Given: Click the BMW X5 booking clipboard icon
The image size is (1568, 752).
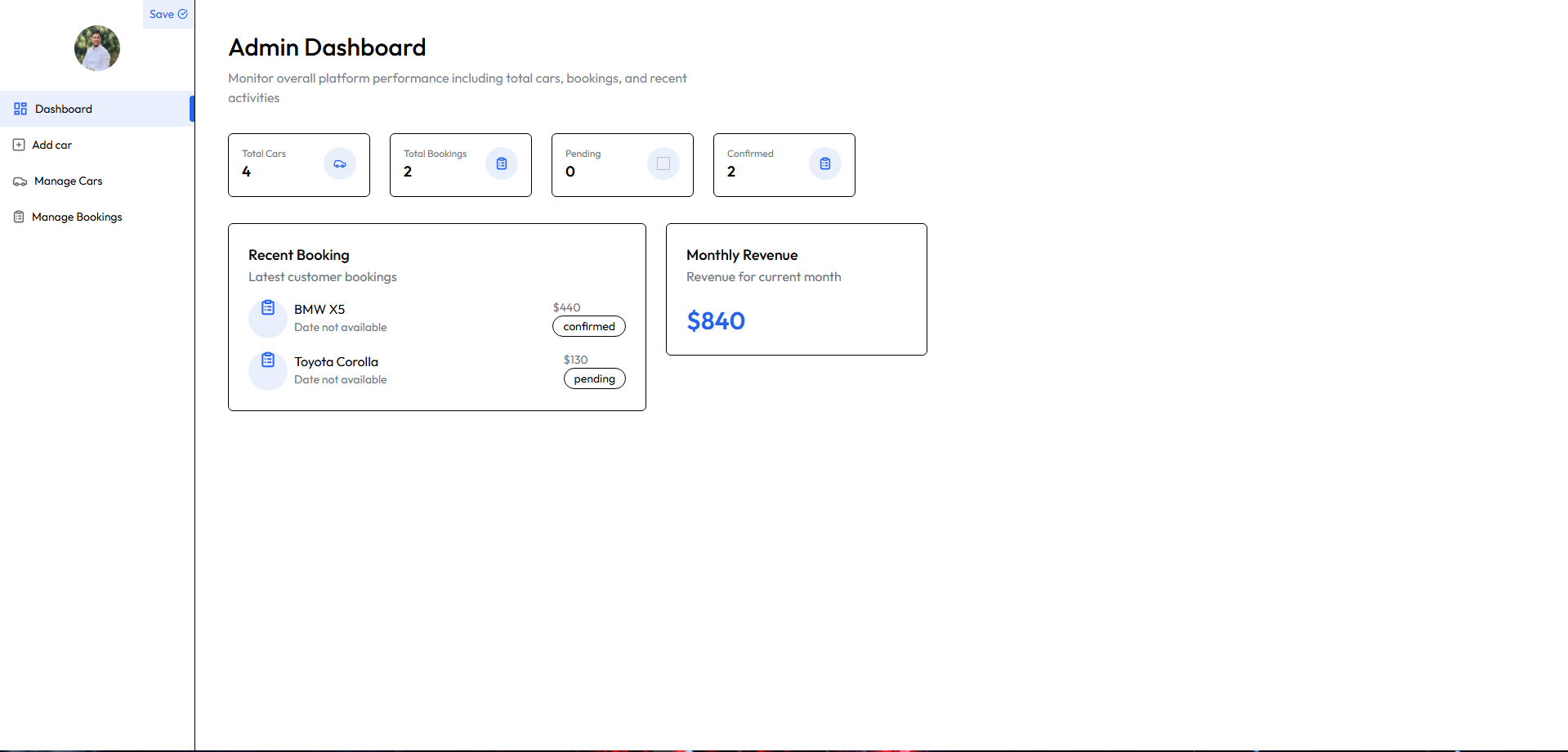Looking at the screenshot, I should click(267, 307).
